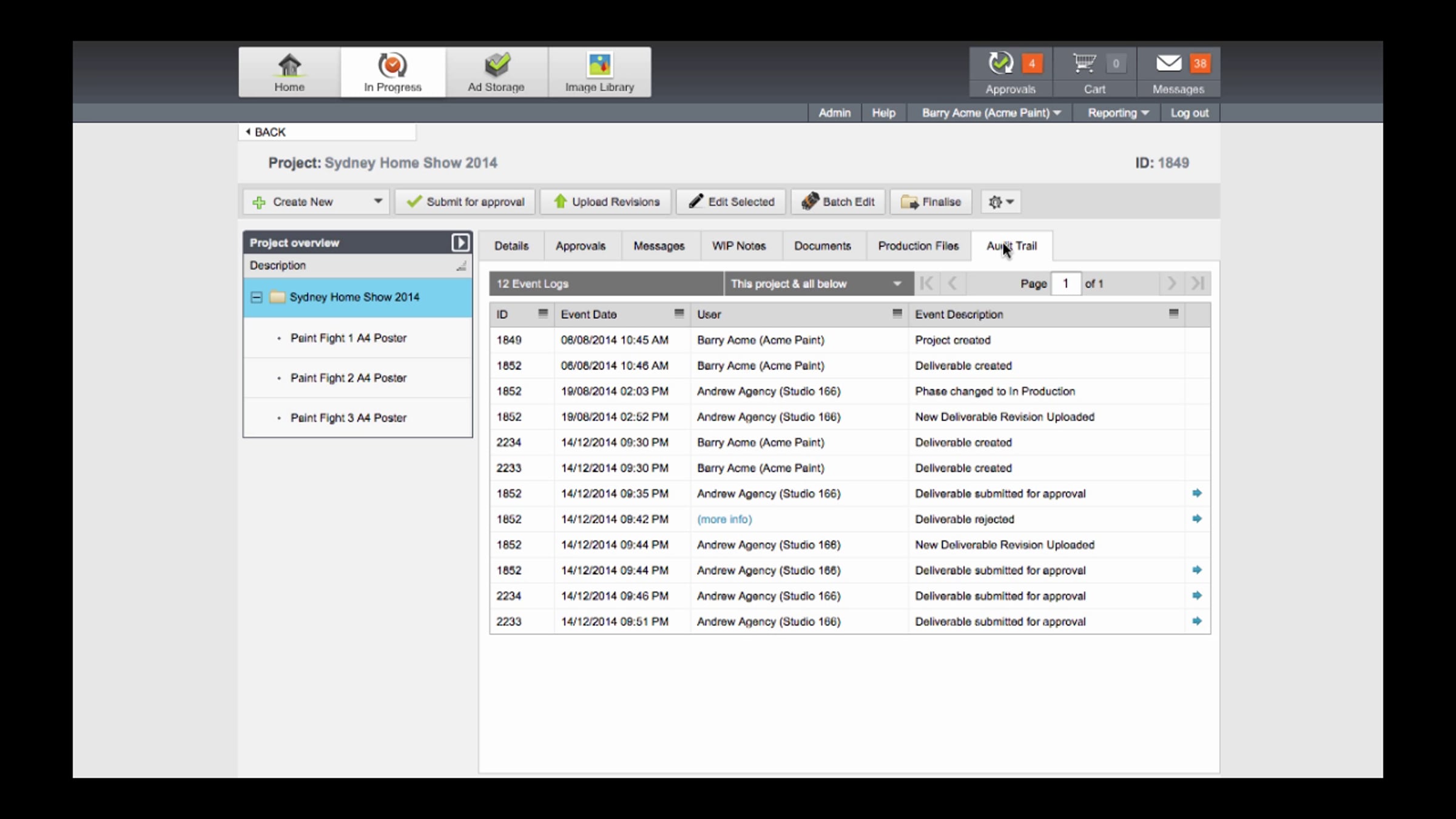Viewport: 1456px width, 819px height.
Task: Open the ID column menu icon
Action: pos(542,314)
